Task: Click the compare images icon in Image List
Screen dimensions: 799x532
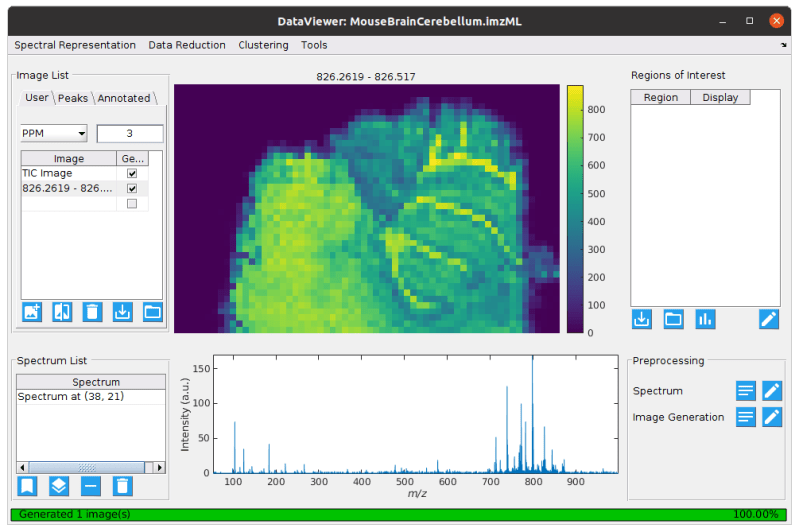Action: 62,312
